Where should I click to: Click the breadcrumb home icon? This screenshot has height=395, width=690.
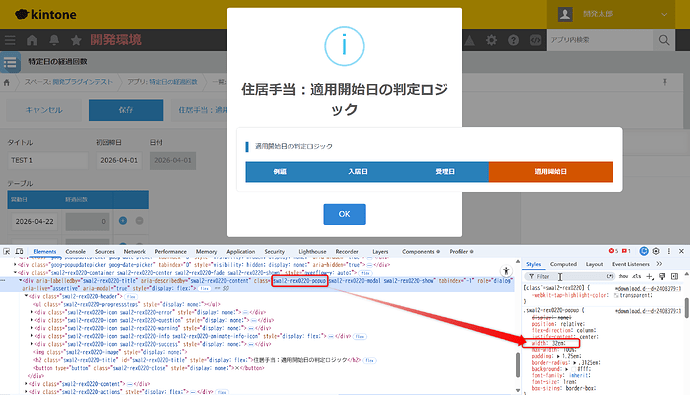coord(7,82)
